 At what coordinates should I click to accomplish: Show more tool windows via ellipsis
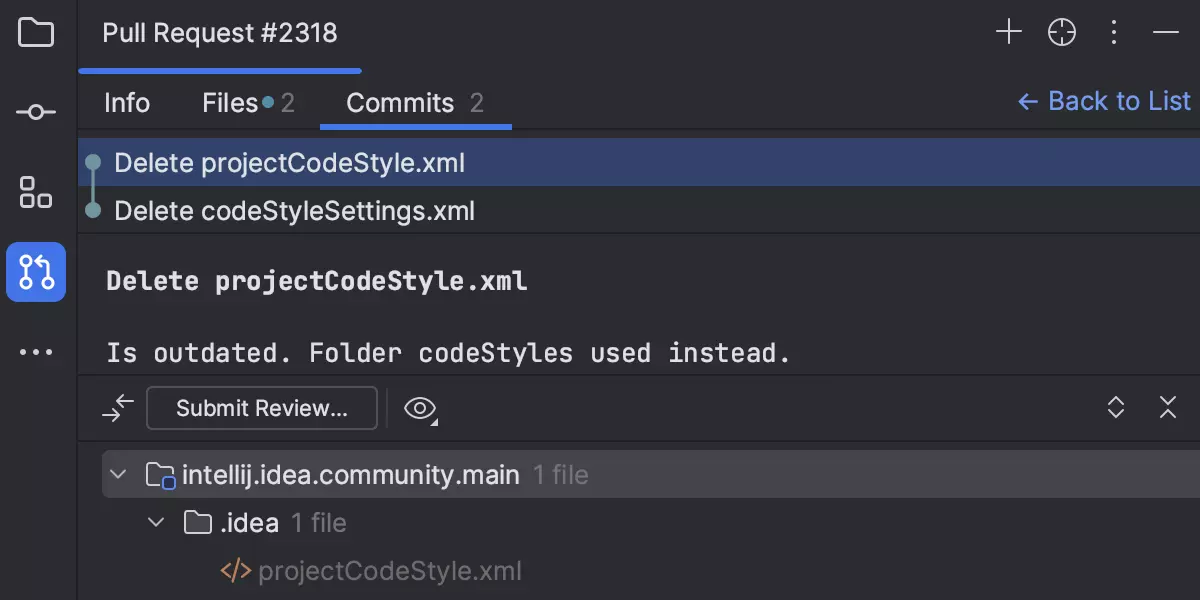36,352
